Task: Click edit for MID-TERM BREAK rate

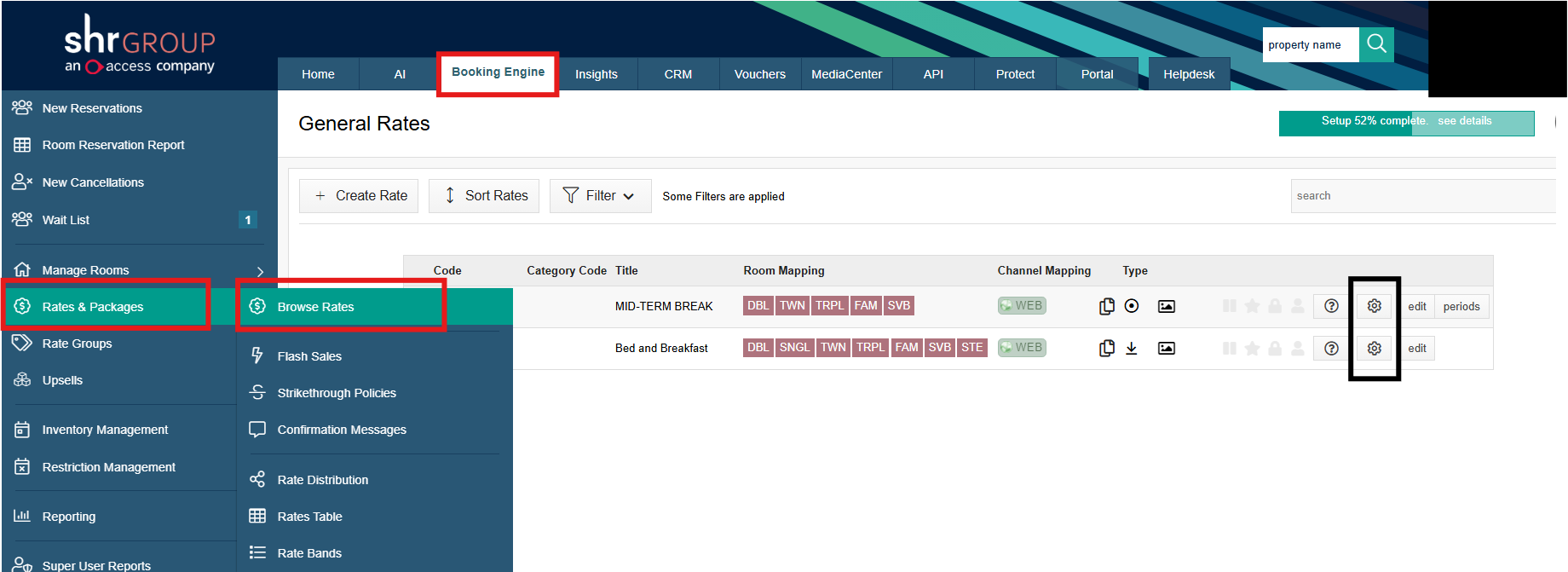Action: (x=1417, y=307)
